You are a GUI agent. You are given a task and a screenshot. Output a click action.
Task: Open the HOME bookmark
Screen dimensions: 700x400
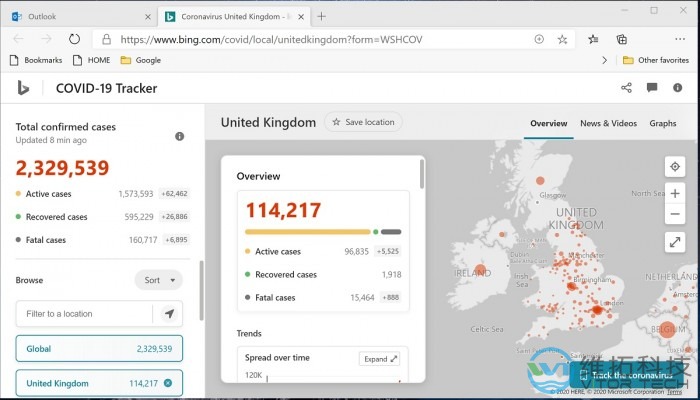pos(92,60)
